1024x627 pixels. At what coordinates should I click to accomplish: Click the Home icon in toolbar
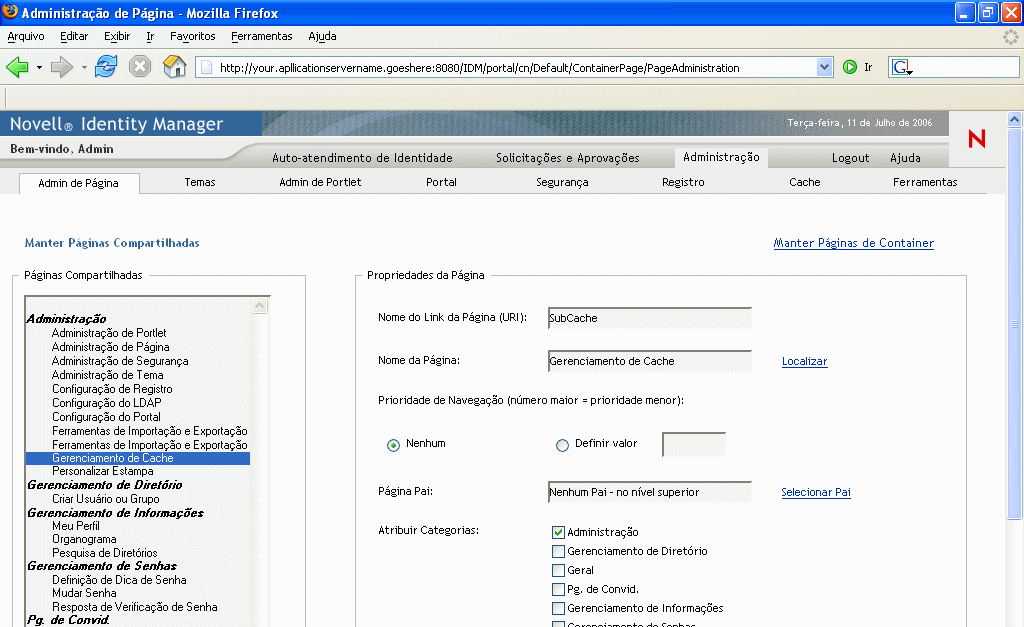[x=174, y=67]
